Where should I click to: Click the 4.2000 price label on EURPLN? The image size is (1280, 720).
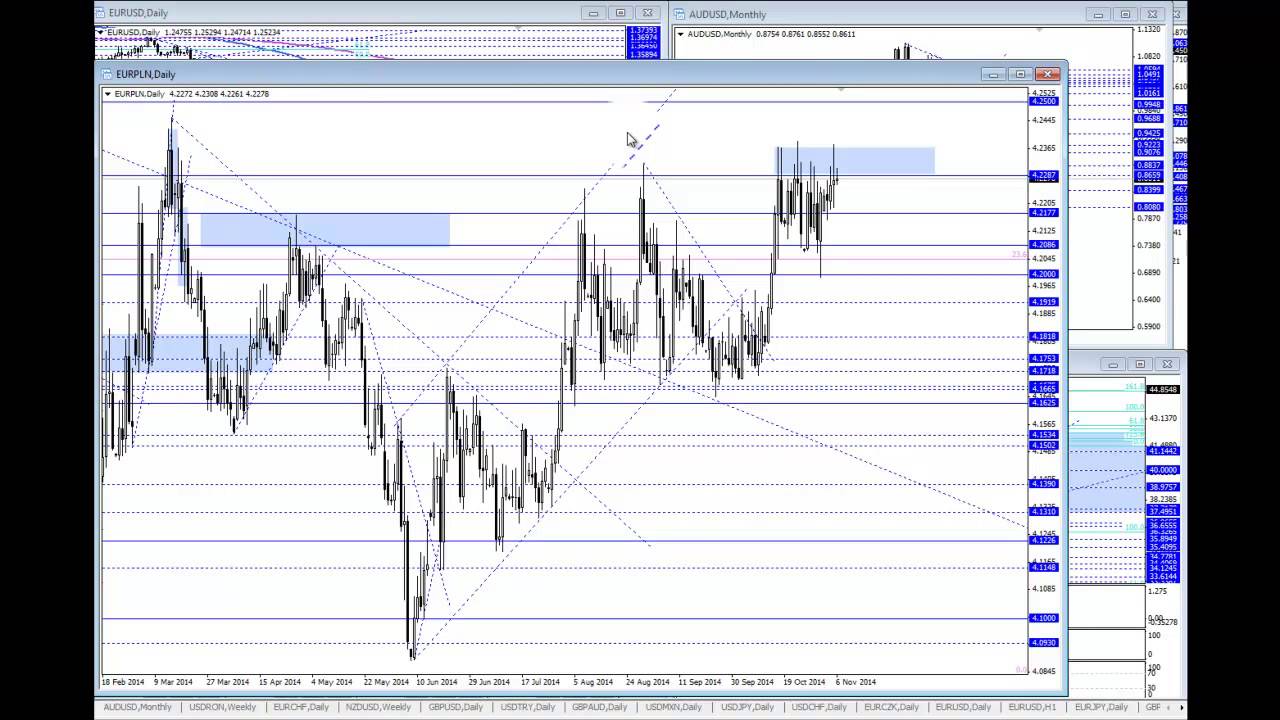coord(1043,274)
